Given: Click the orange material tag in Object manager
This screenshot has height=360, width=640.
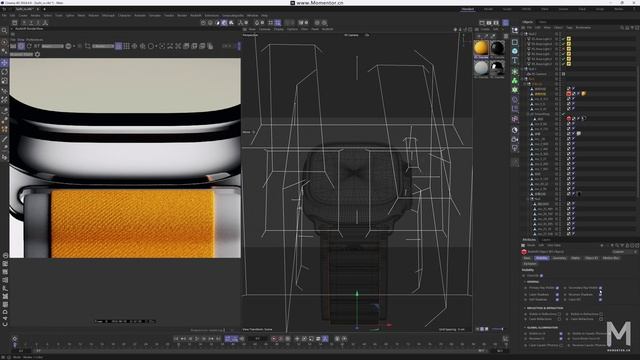Looking at the screenshot, I should 584,93.
